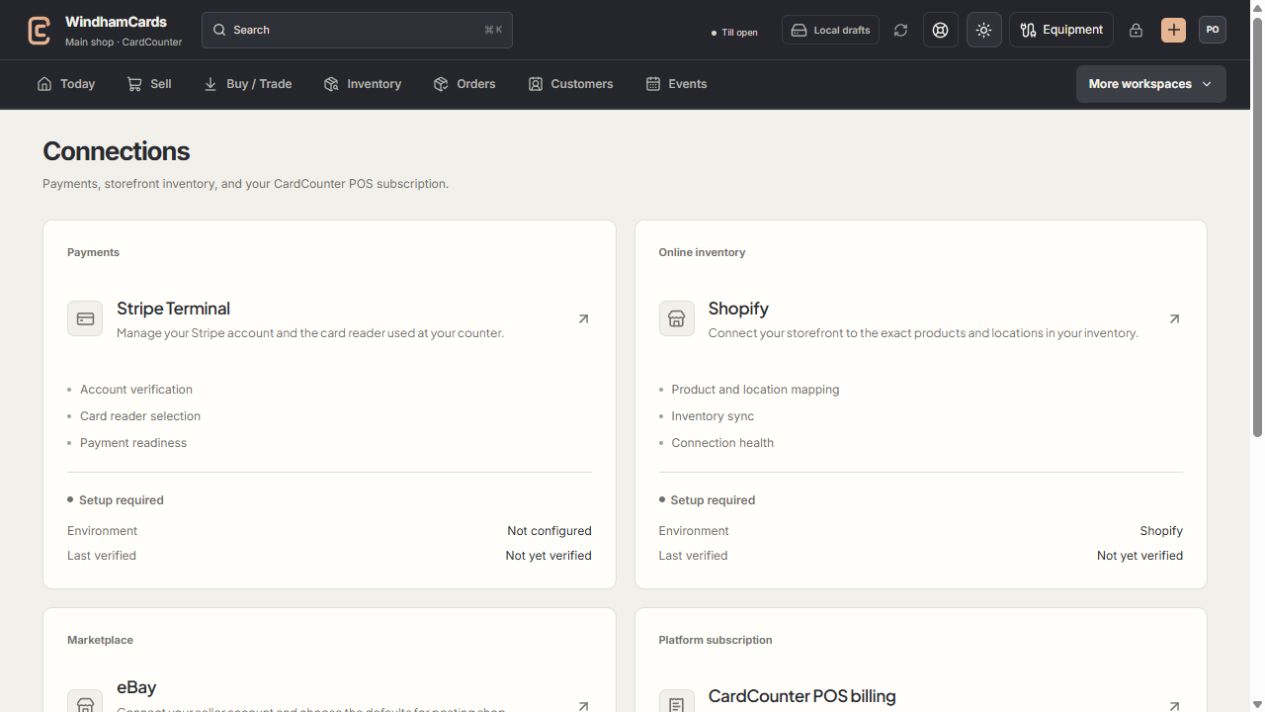Toggle the light/dark theme sun button

(984, 30)
